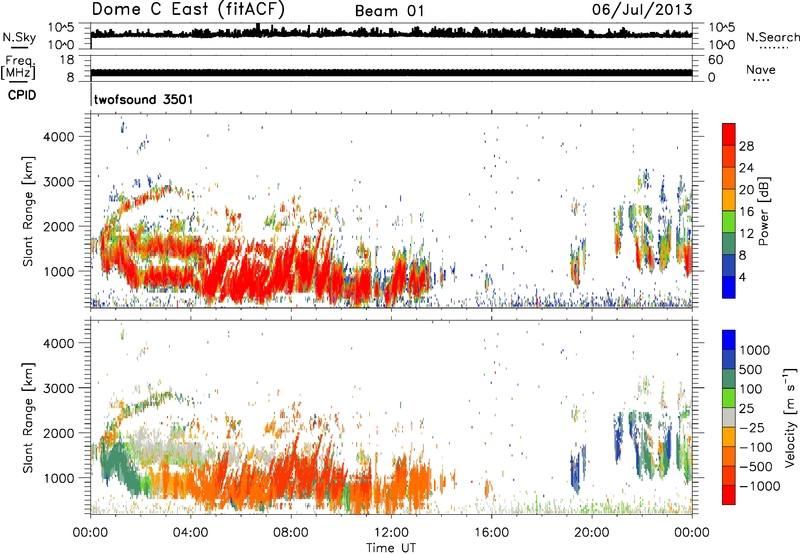Select the 'Velocity [m s-1]' colorbar title
The width and height of the screenshot is (800, 554).
click(x=790, y=417)
